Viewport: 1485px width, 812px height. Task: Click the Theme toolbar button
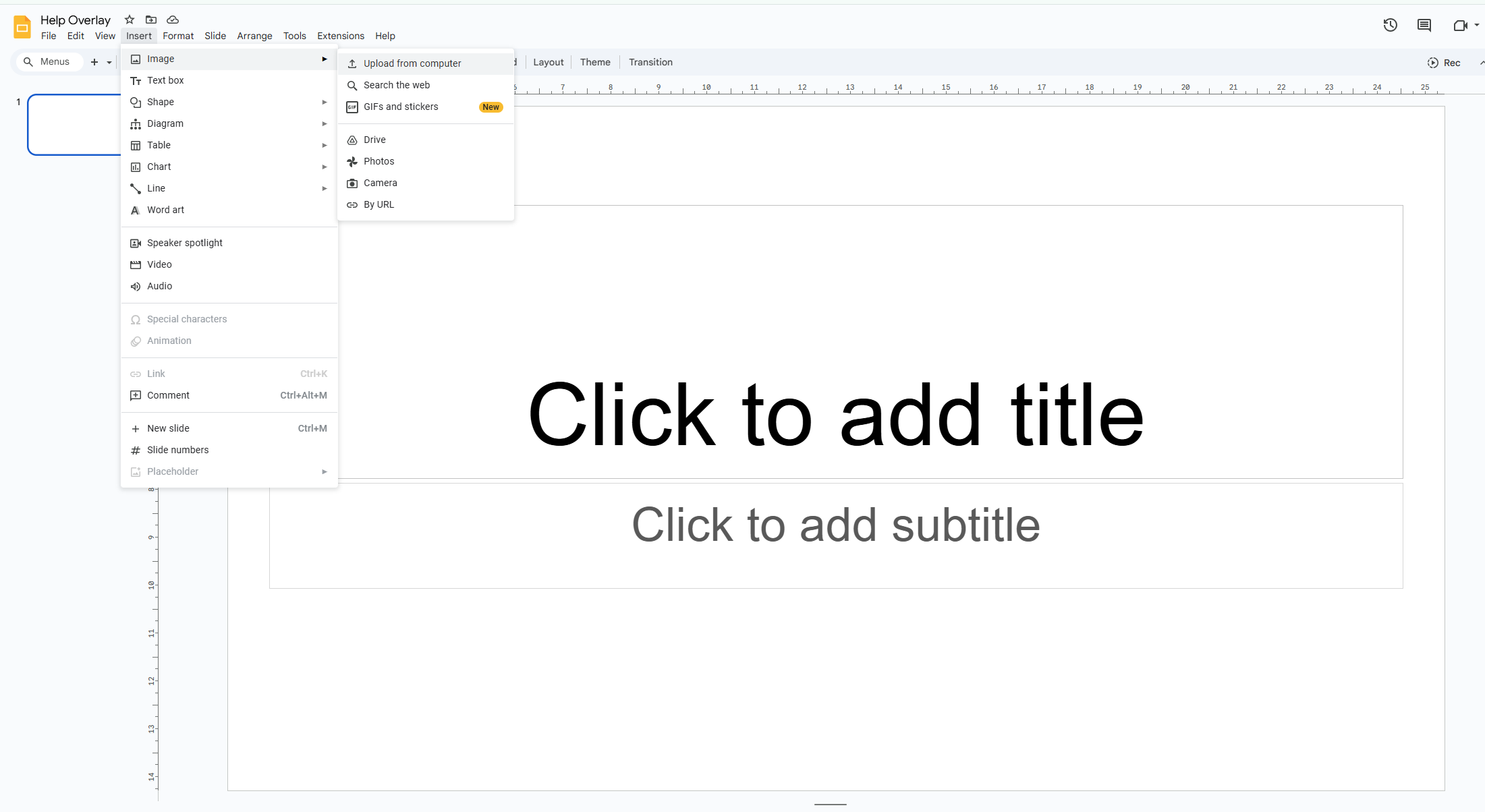pos(595,62)
